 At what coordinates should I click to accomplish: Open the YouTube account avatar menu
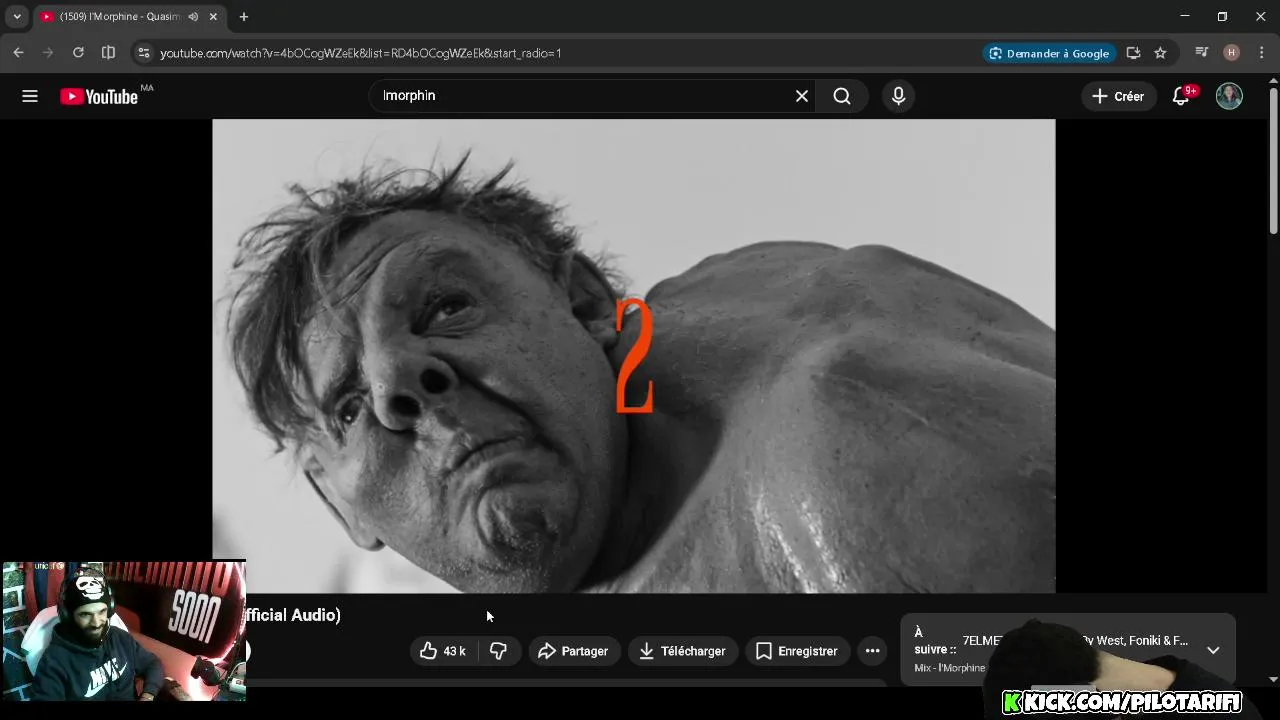point(1229,96)
